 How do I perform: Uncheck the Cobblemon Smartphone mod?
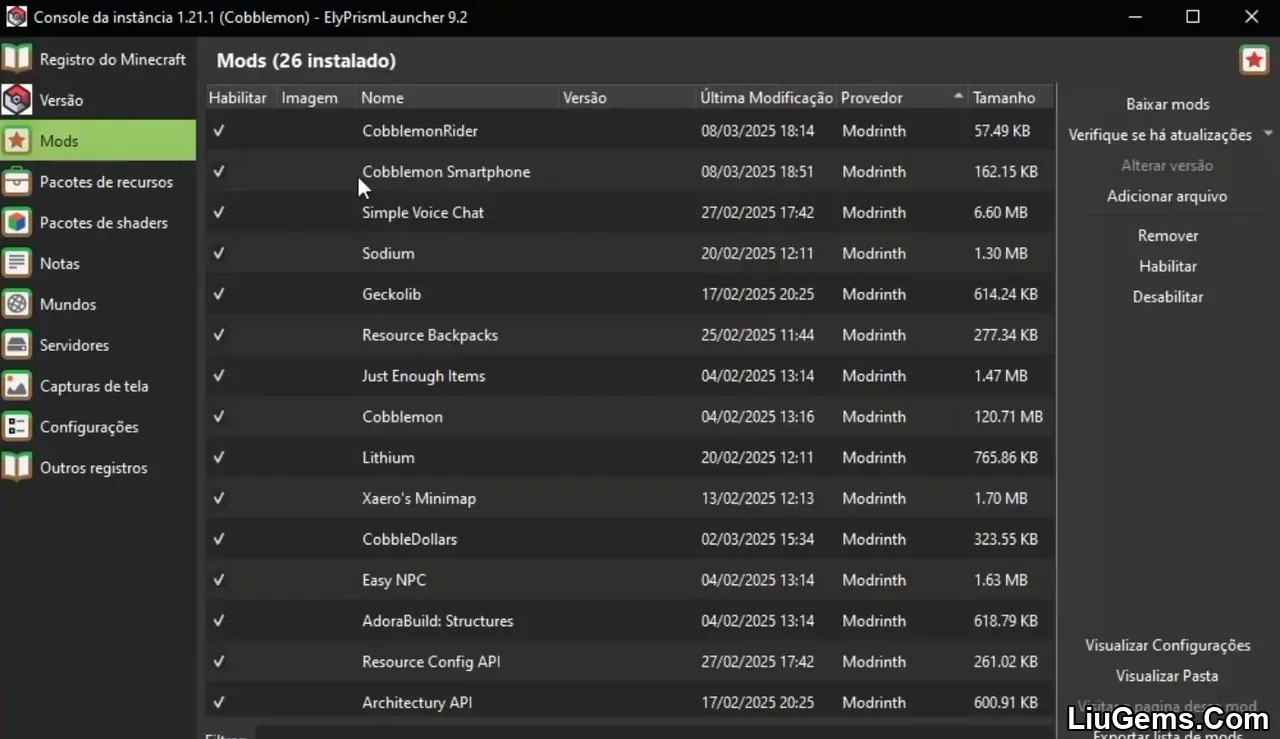[x=219, y=172]
